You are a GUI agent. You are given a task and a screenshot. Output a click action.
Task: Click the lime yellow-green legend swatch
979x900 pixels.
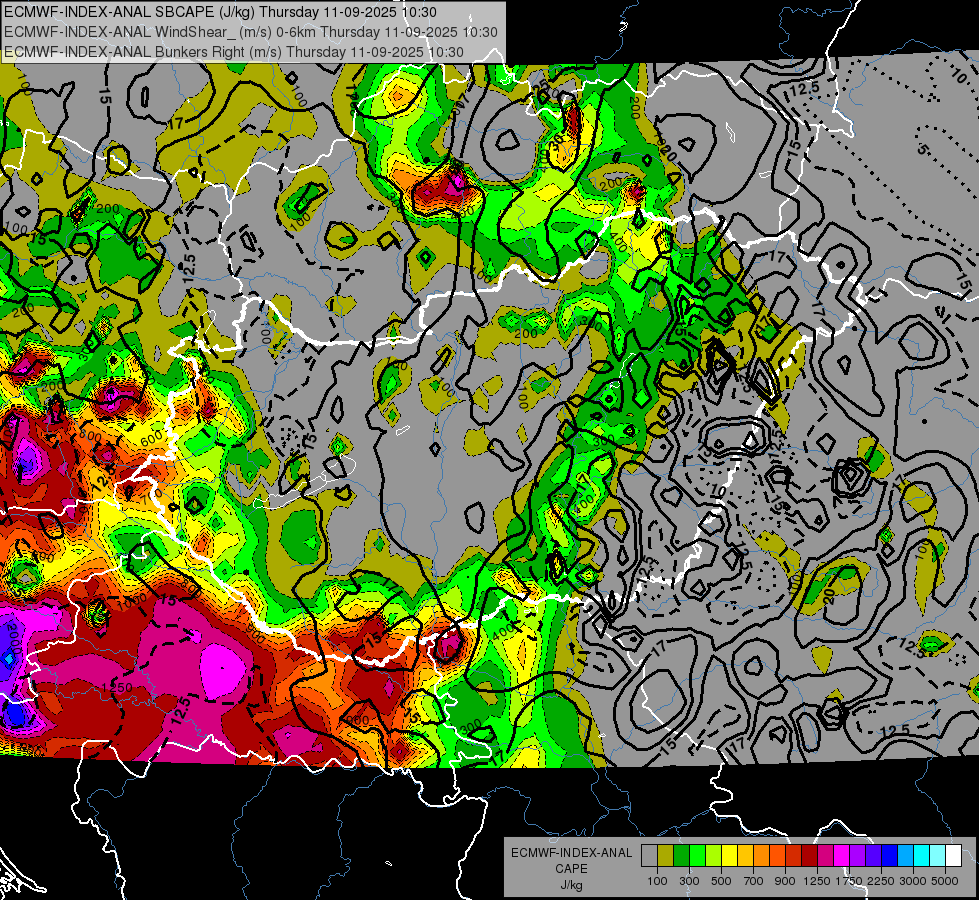pyautogui.click(x=714, y=856)
